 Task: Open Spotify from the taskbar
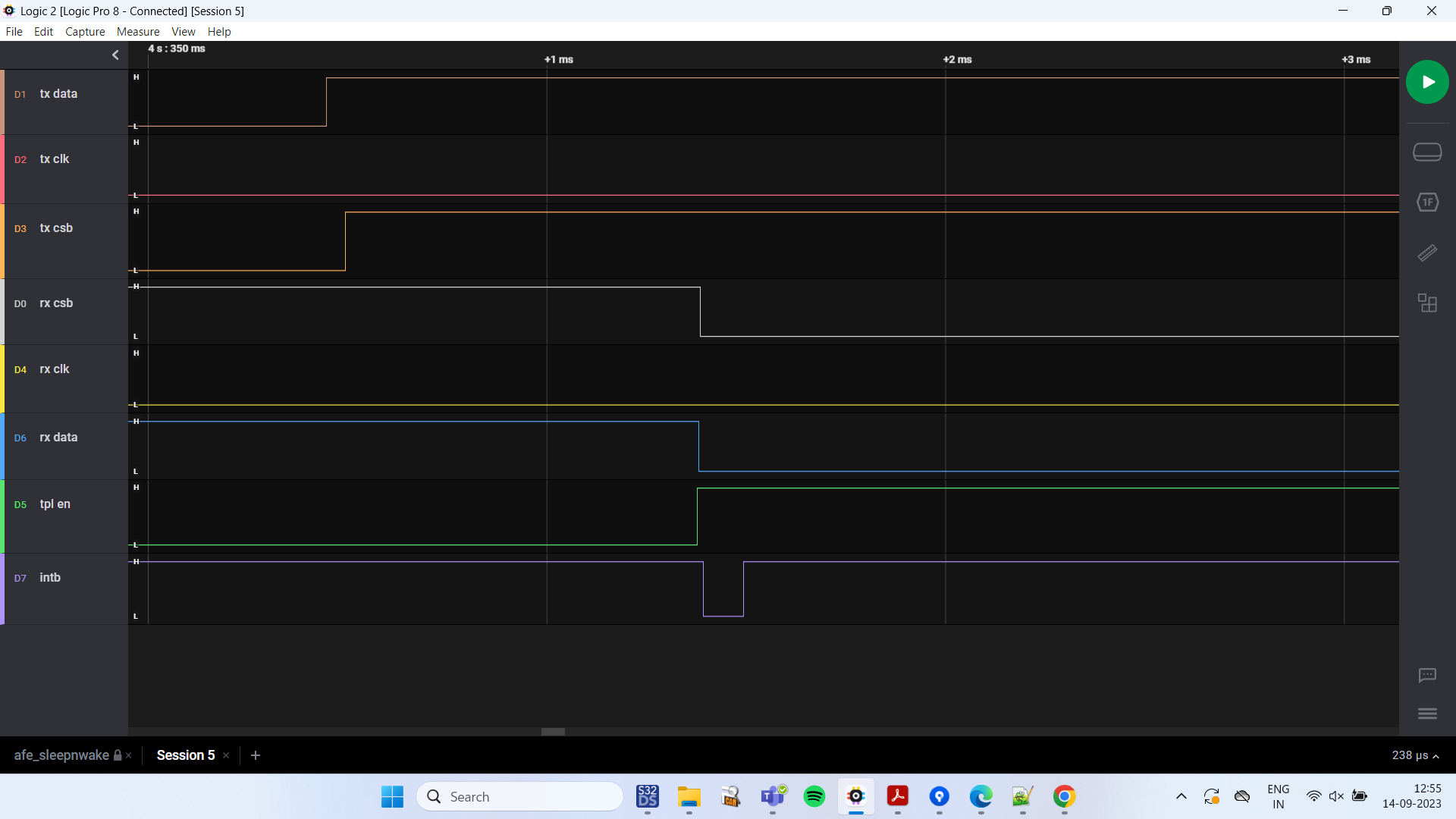point(814,797)
